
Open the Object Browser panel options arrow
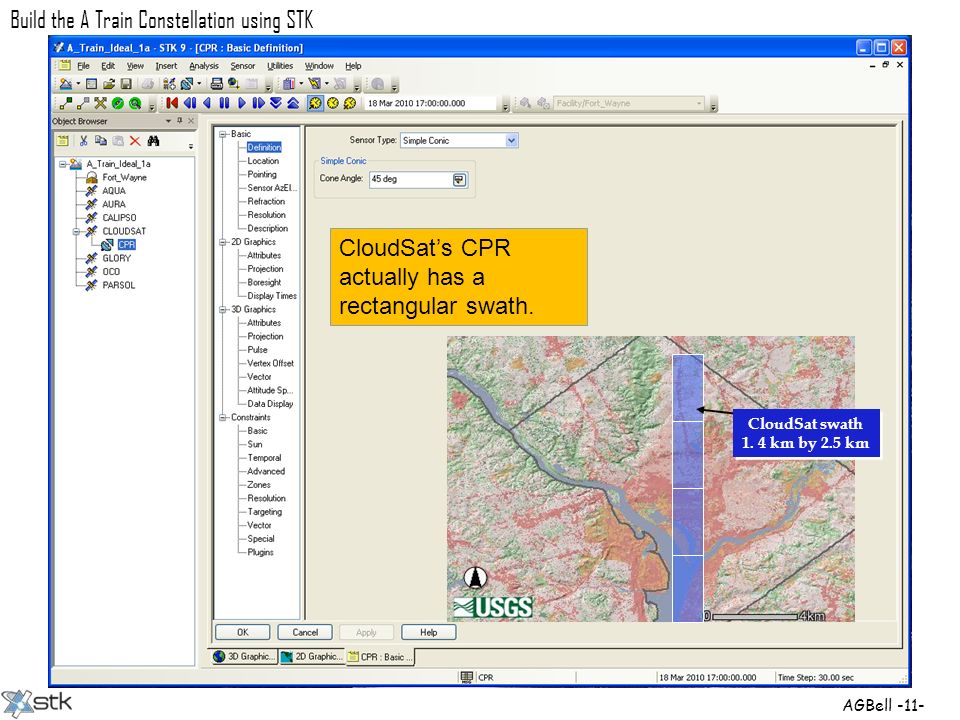coord(168,121)
